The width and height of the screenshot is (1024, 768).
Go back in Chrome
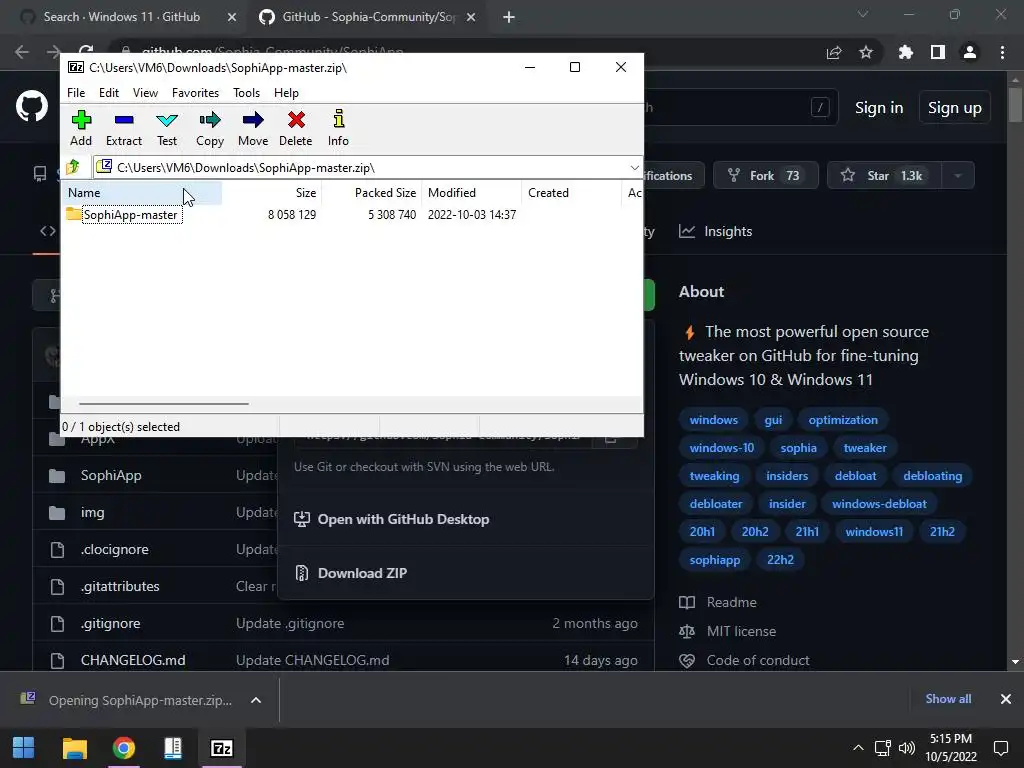22,52
